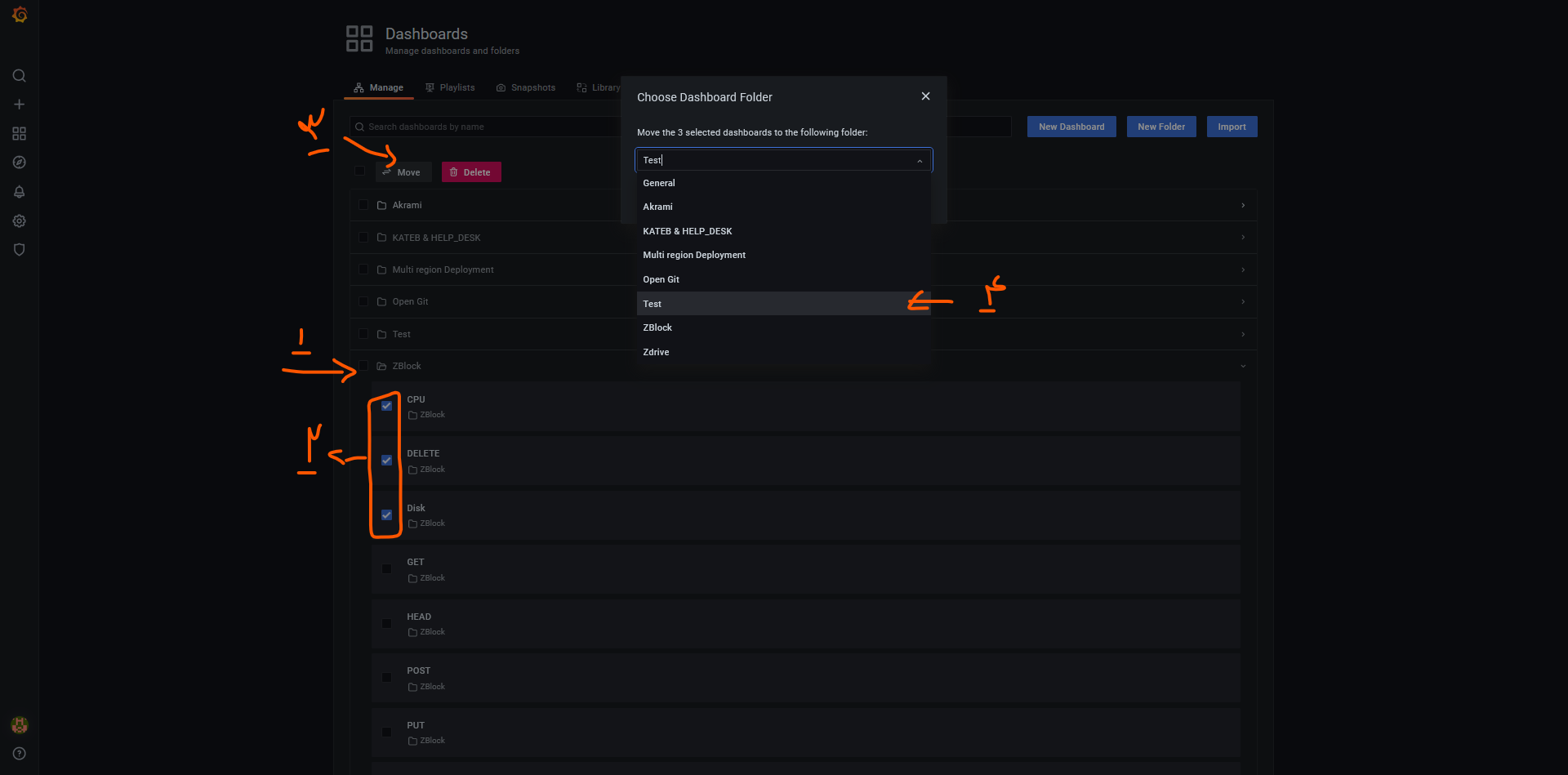1568x775 pixels.
Task: Select General in folder dropdown
Action: (784, 183)
